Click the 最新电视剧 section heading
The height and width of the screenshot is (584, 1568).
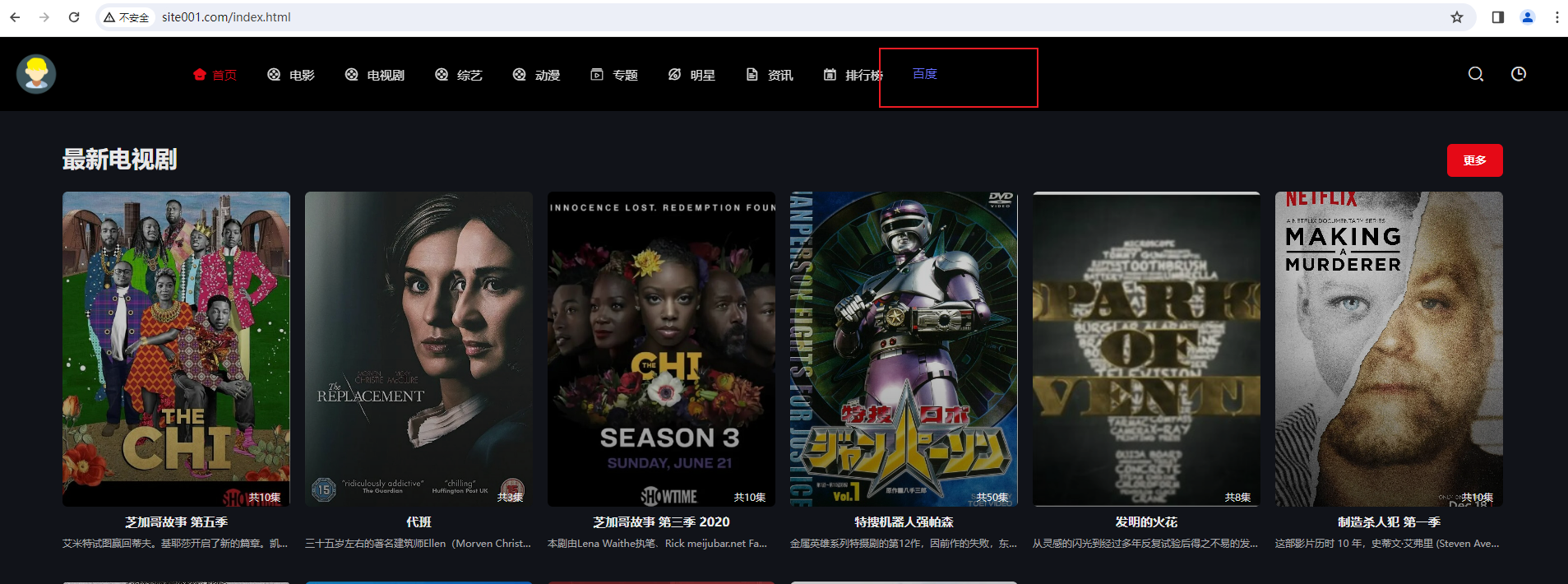(120, 160)
